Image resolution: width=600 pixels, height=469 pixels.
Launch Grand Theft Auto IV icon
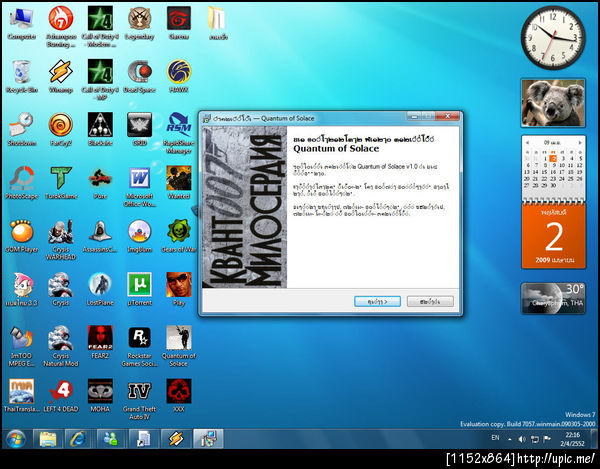(140, 399)
